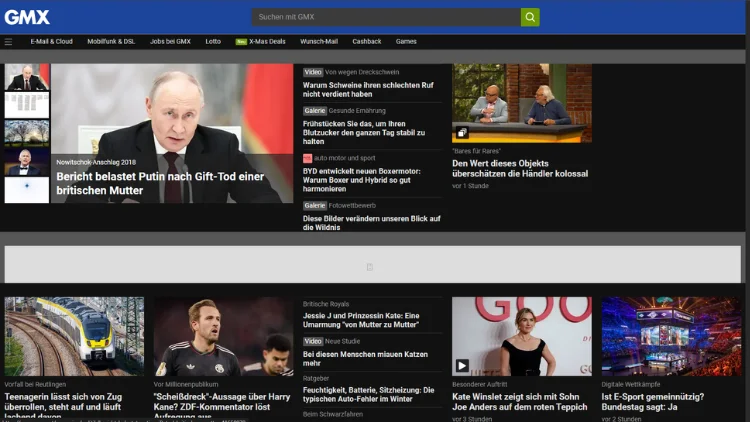Screen dimensions: 750x422
Task: Open the Mobilfunk & DSL menu
Action: point(111,42)
